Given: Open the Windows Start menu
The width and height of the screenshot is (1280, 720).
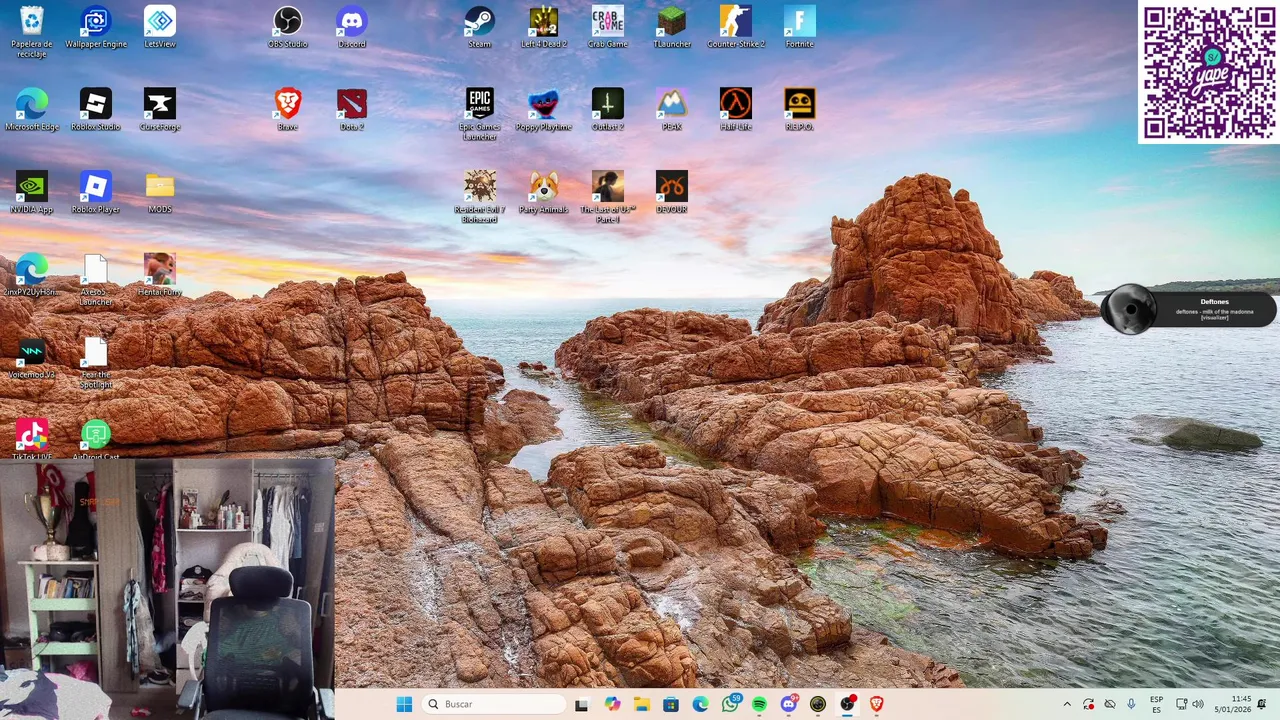Looking at the screenshot, I should 404,704.
